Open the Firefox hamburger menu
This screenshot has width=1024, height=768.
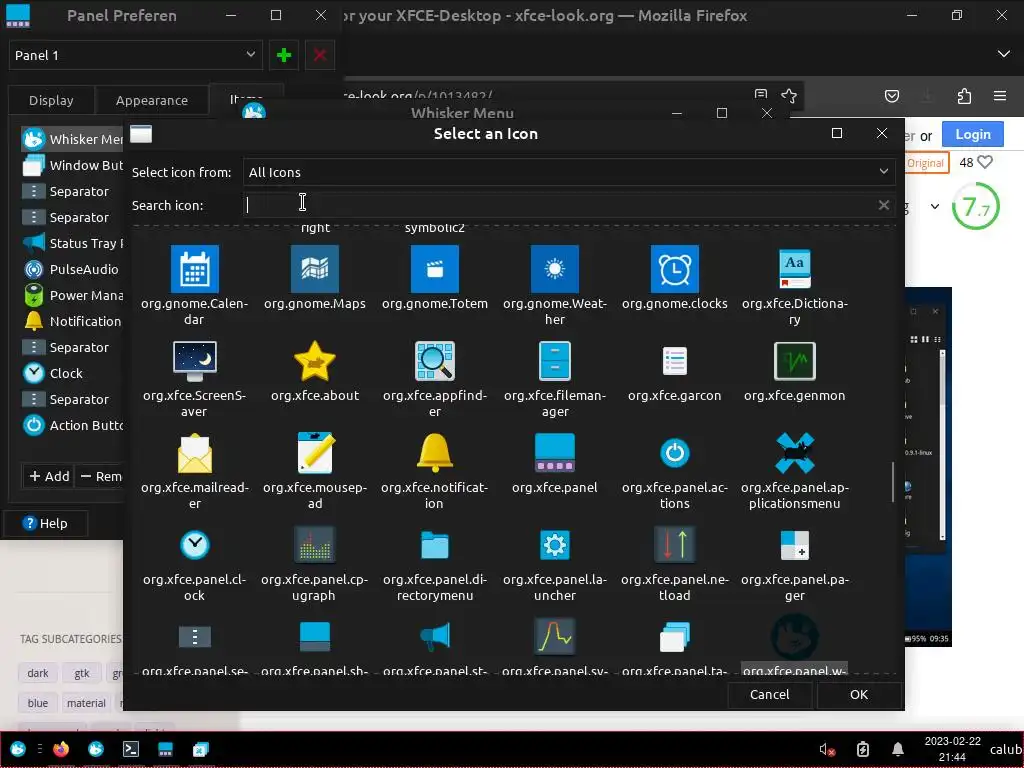[x=1000, y=97]
